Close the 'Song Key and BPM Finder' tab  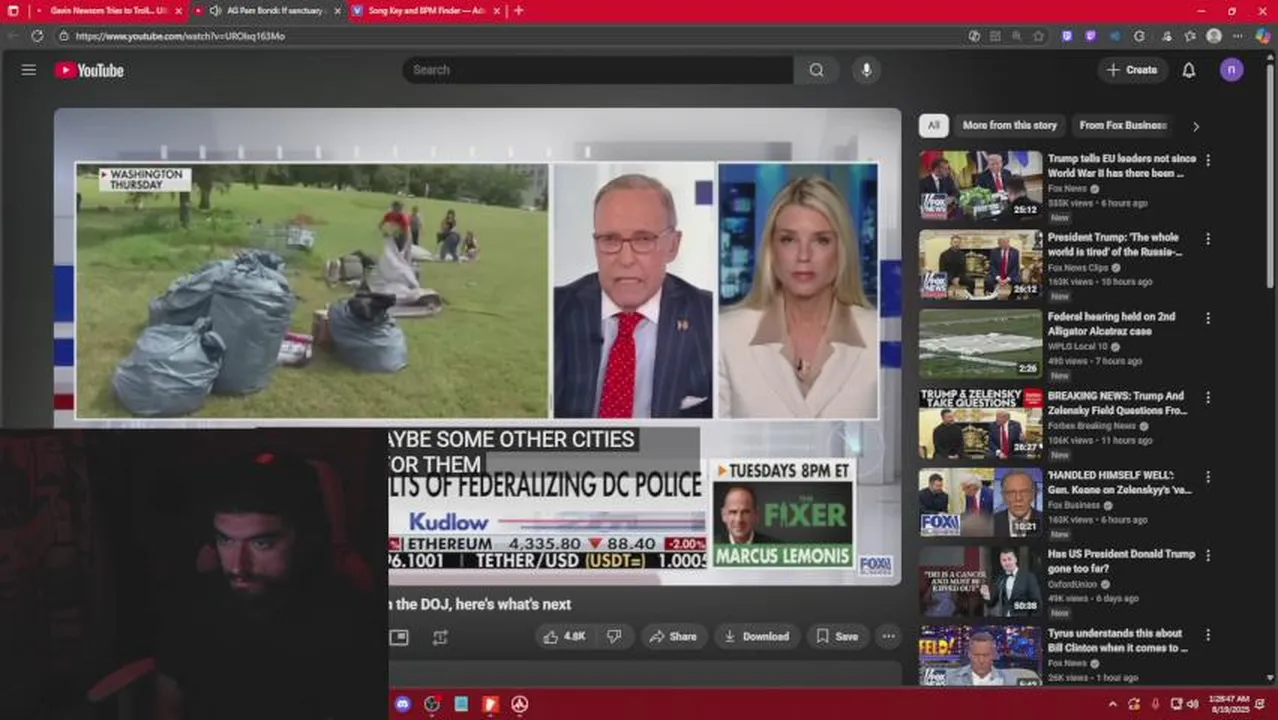pyautogui.click(x=496, y=11)
